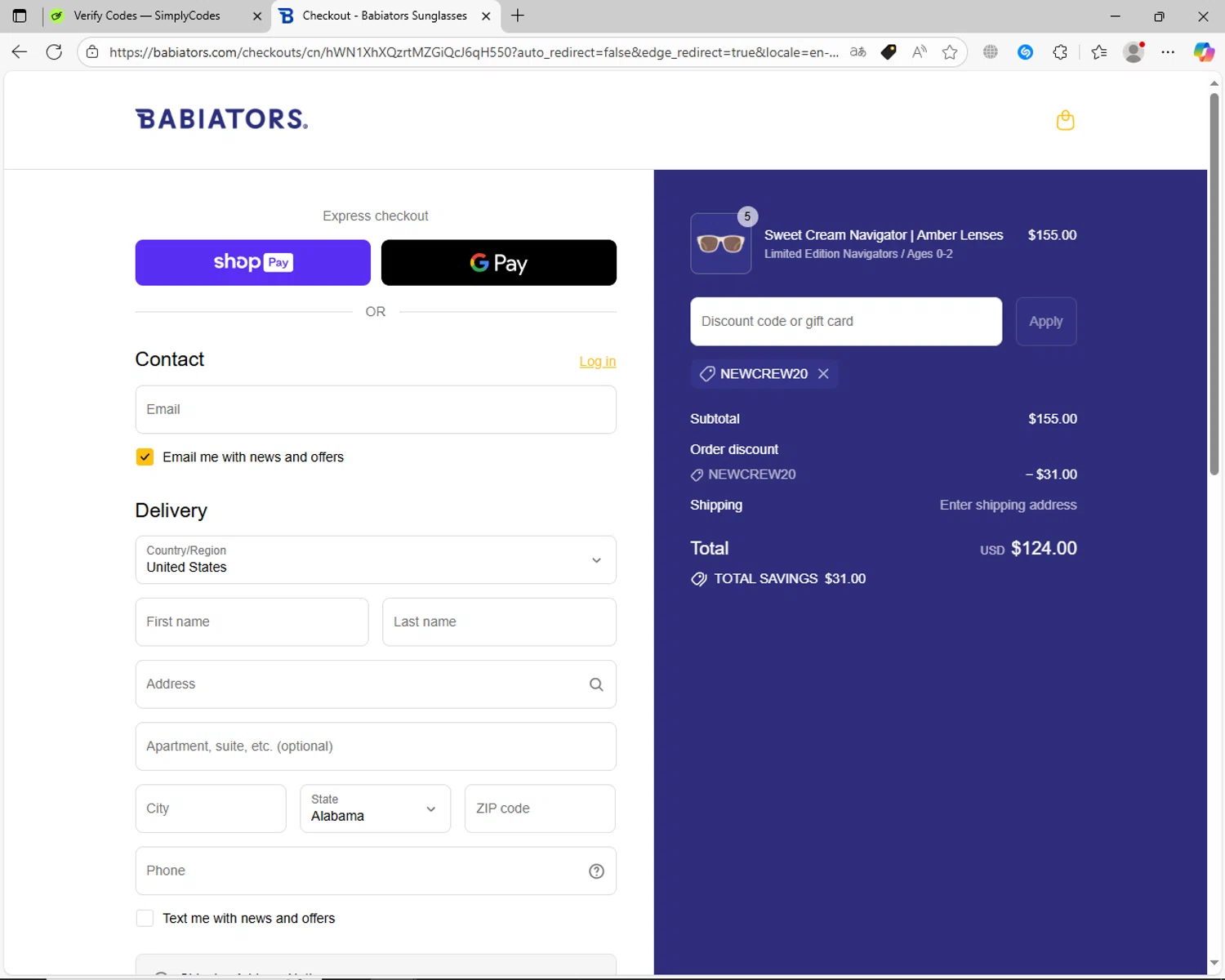The height and width of the screenshot is (980, 1225).
Task: Focus the City field
Action: coord(211,808)
